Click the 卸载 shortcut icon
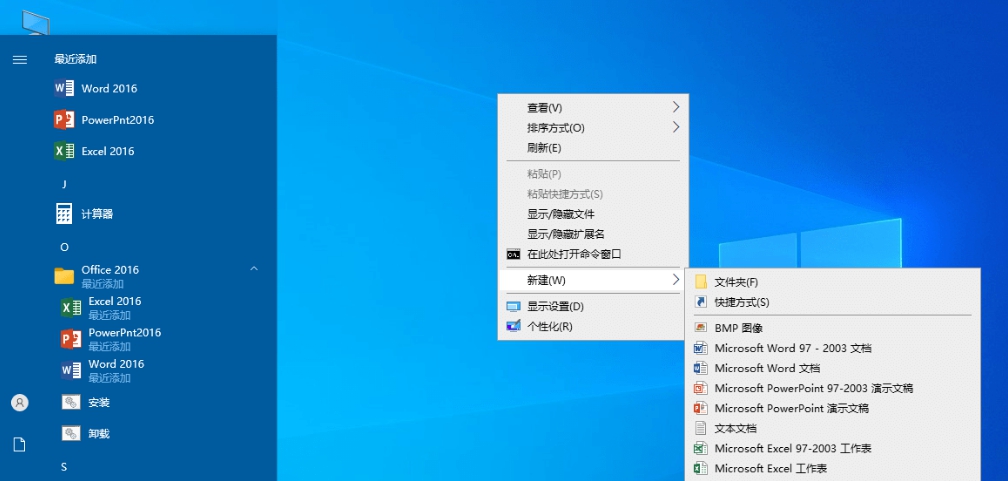 click(71, 433)
